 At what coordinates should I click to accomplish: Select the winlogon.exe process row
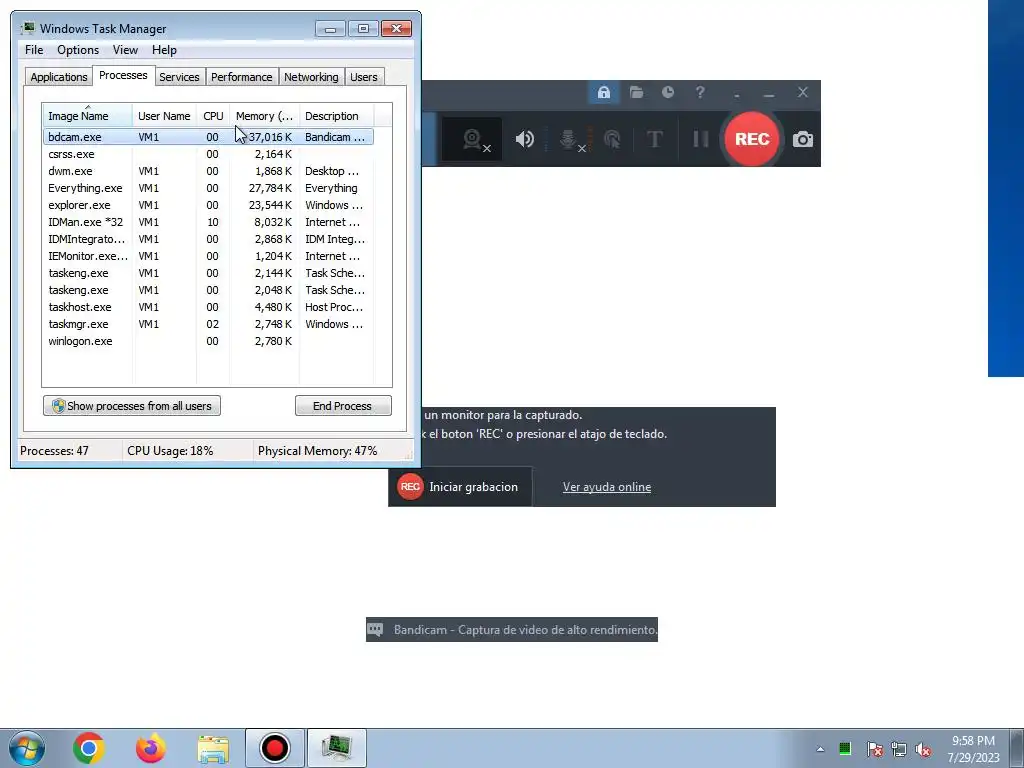pyautogui.click(x=208, y=341)
